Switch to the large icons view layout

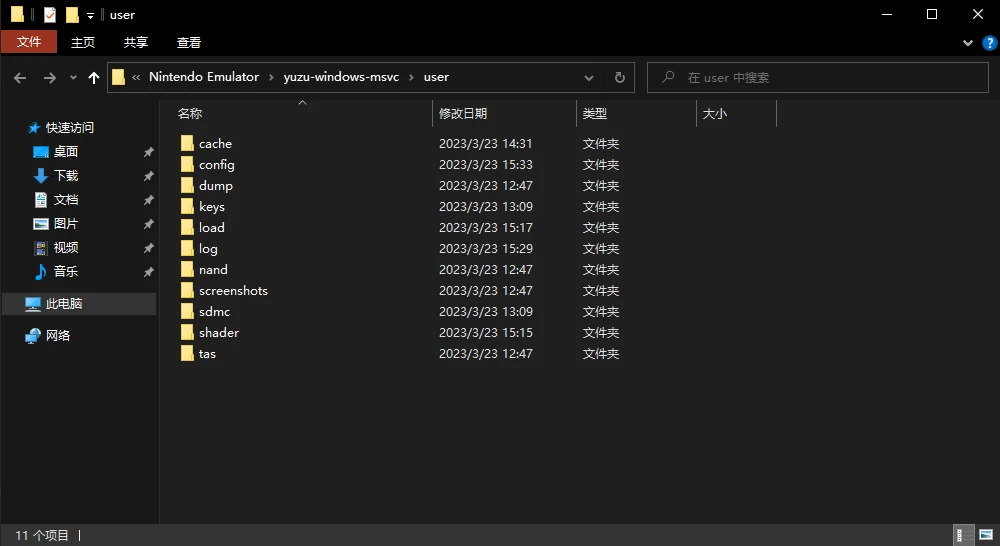point(986,535)
